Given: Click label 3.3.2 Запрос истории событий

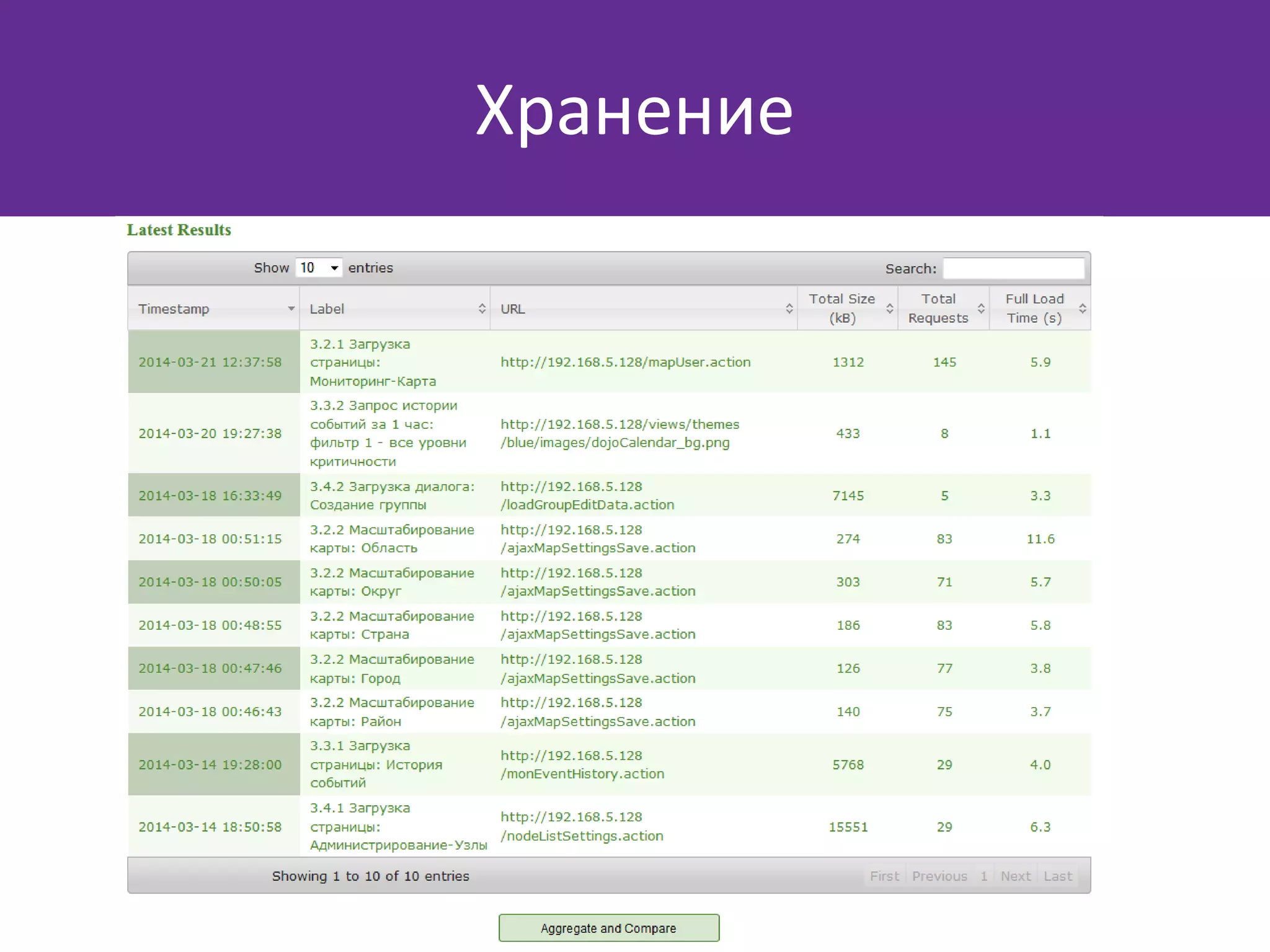Looking at the screenshot, I should 388,433.
